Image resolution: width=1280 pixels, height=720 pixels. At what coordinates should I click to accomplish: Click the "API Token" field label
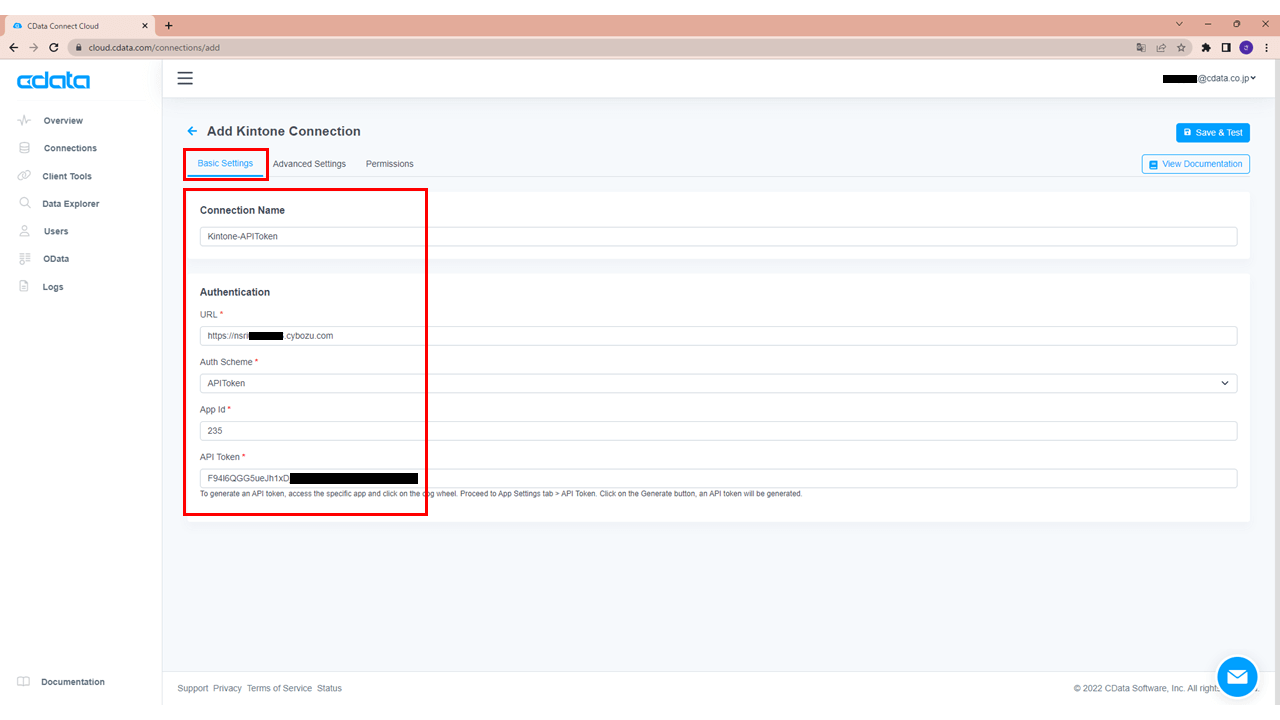pyautogui.click(x=220, y=457)
